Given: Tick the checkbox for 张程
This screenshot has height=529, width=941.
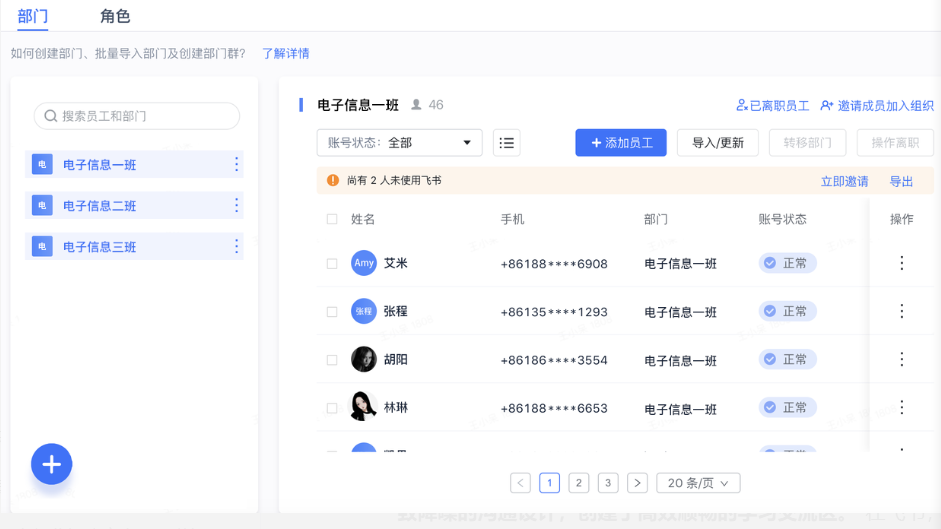Looking at the screenshot, I should pyautogui.click(x=332, y=312).
